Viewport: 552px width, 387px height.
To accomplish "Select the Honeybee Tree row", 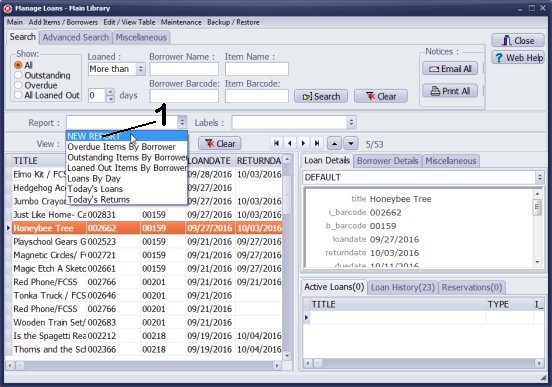I will click(x=147, y=228).
